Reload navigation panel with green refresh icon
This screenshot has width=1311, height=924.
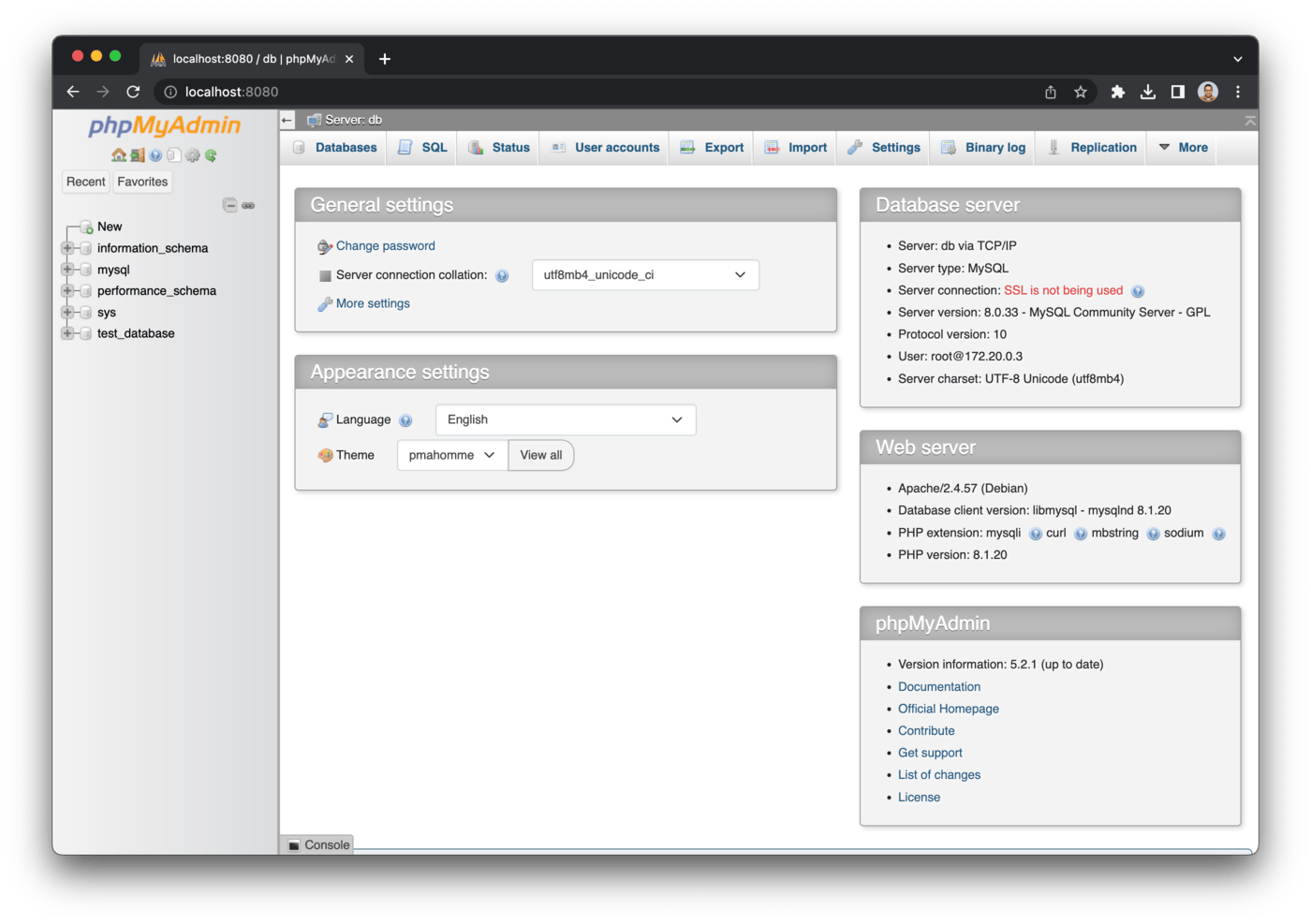(x=211, y=155)
